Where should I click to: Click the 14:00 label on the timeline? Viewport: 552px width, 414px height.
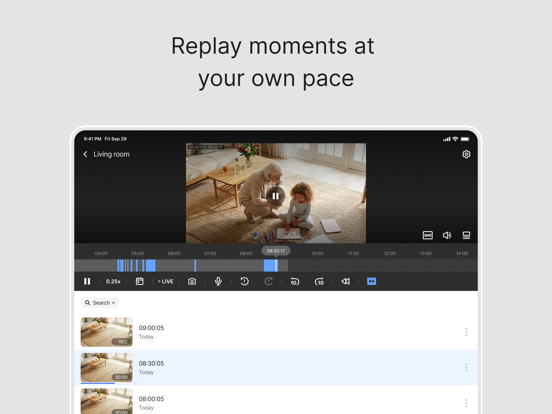tap(462, 253)
